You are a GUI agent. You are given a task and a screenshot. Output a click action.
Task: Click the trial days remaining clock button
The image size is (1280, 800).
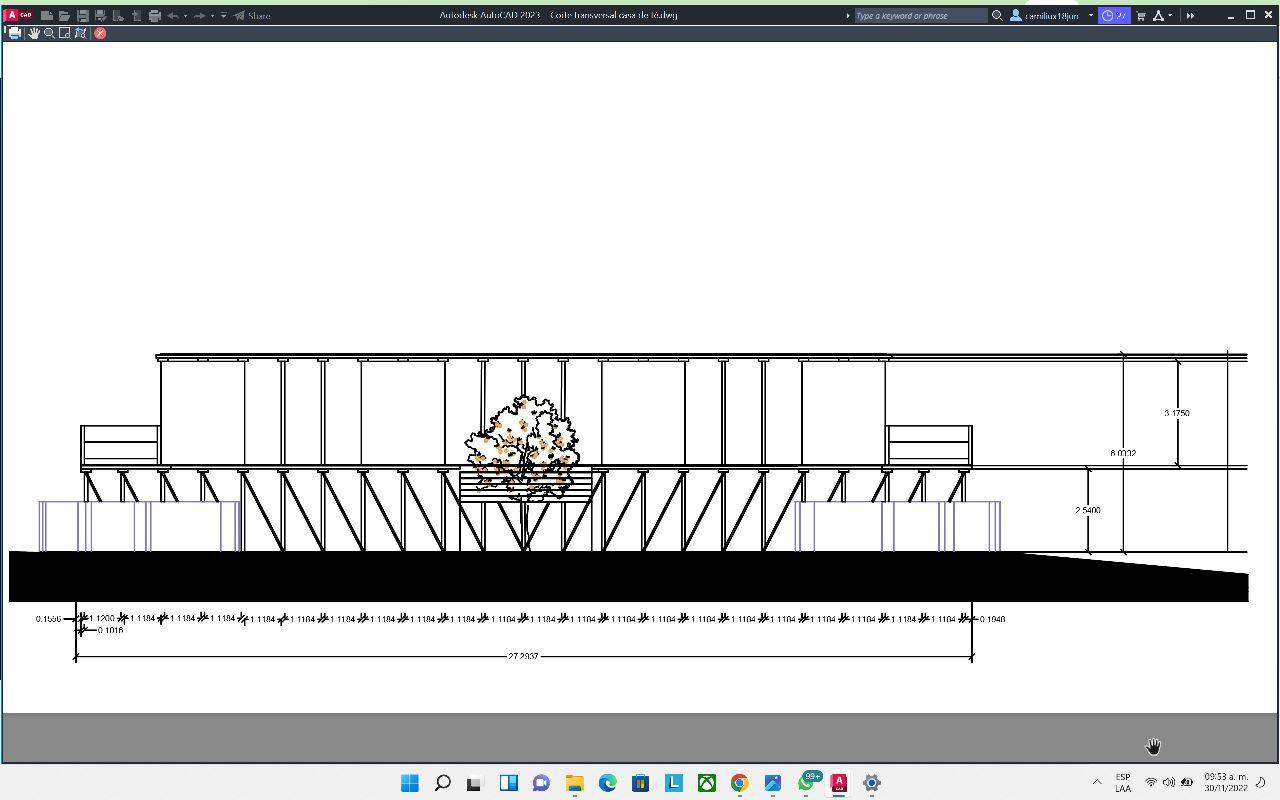coord(1114,16)
